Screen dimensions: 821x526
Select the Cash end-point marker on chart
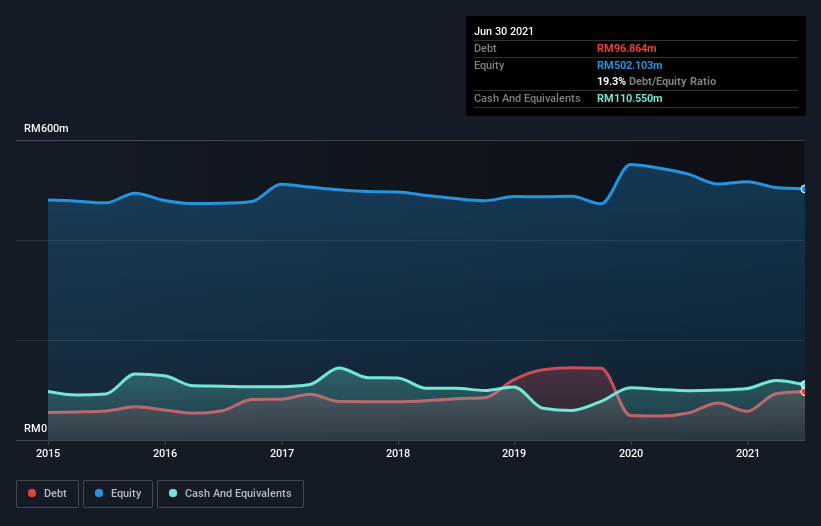(804, 385)
